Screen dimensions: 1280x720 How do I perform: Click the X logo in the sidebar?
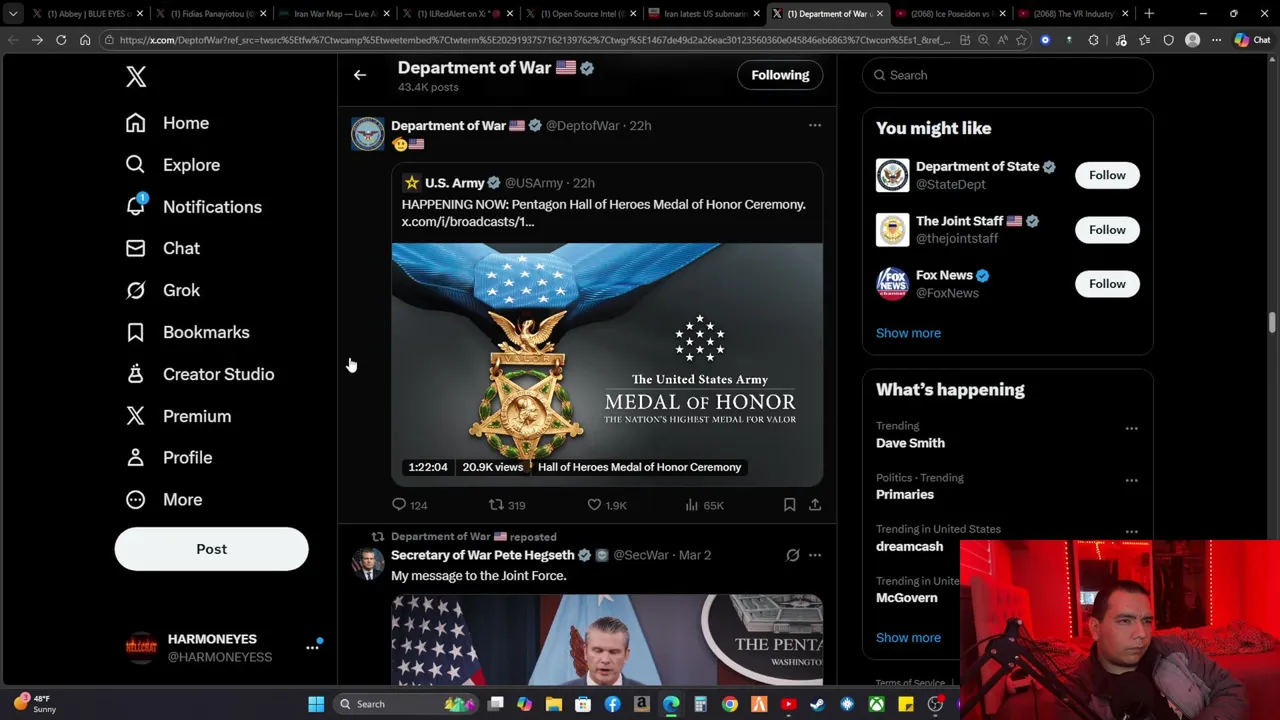click(x=136, y=77)
